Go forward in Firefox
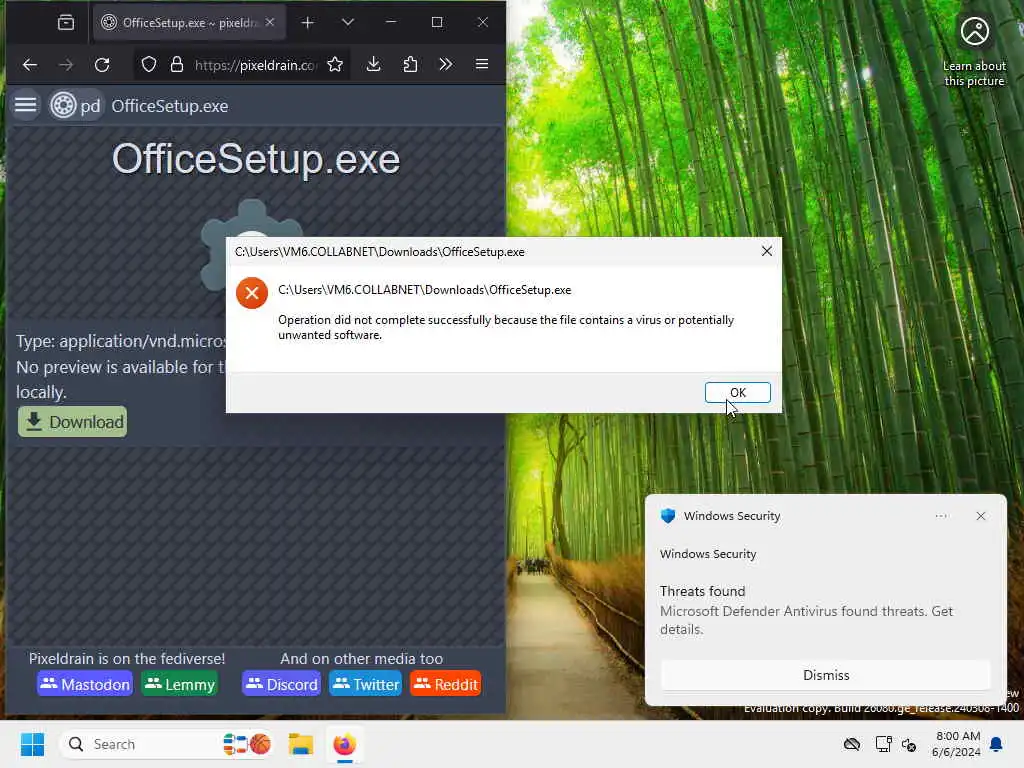 (66, 65)
